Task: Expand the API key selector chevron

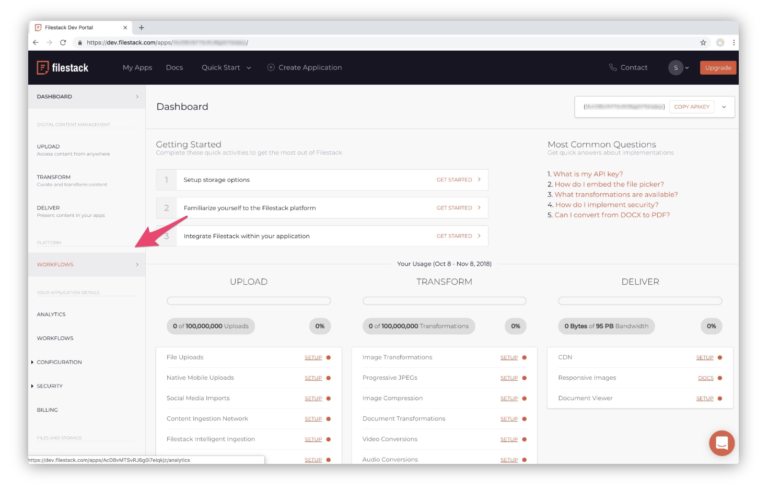Action: pyautogui.click(x=723, y=106)
